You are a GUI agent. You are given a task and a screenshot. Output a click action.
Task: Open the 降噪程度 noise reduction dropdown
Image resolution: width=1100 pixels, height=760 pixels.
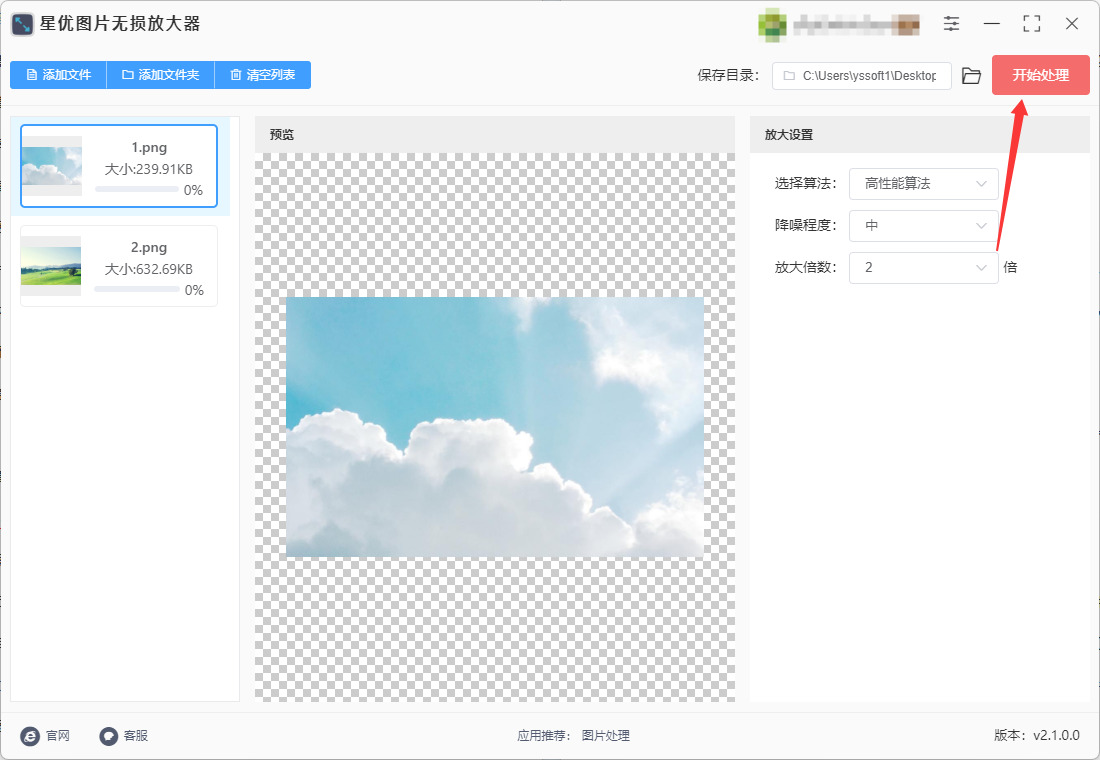coord(923,226)
